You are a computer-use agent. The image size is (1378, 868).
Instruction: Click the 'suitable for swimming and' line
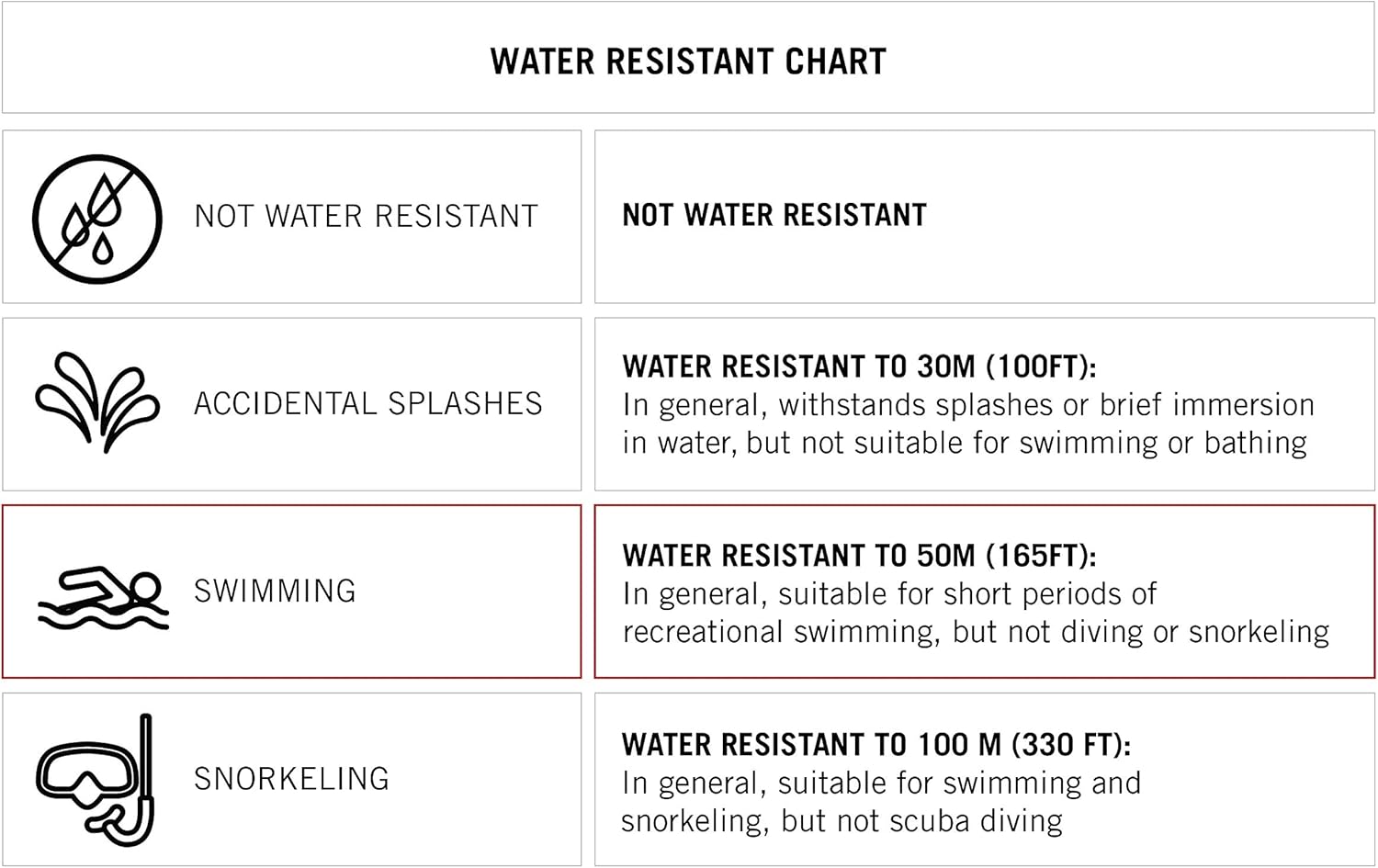[x=881, y=783]
